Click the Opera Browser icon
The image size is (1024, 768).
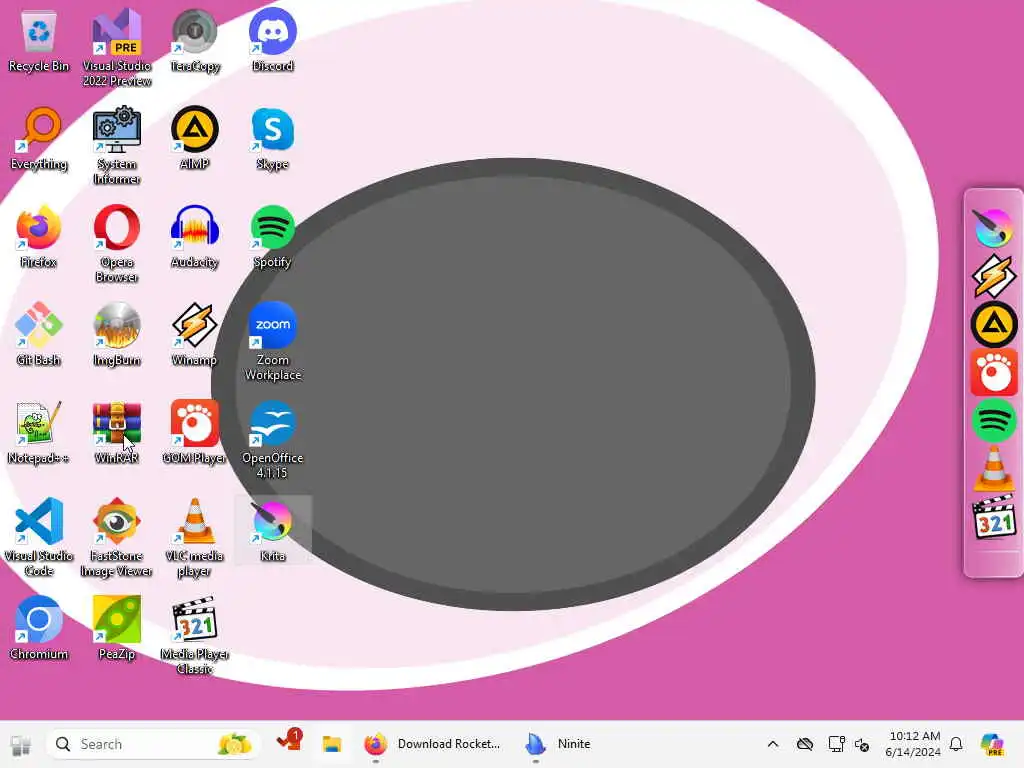(117, 244)
